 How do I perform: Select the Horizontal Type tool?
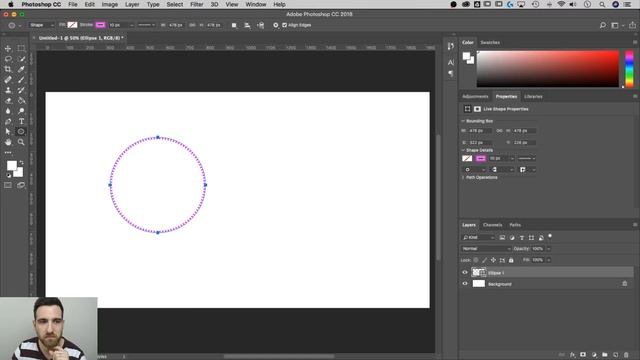(21, 121)
